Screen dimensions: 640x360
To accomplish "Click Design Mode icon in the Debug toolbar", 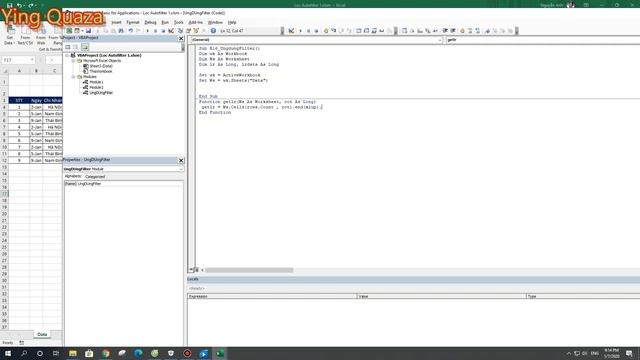I will [291, 31].
